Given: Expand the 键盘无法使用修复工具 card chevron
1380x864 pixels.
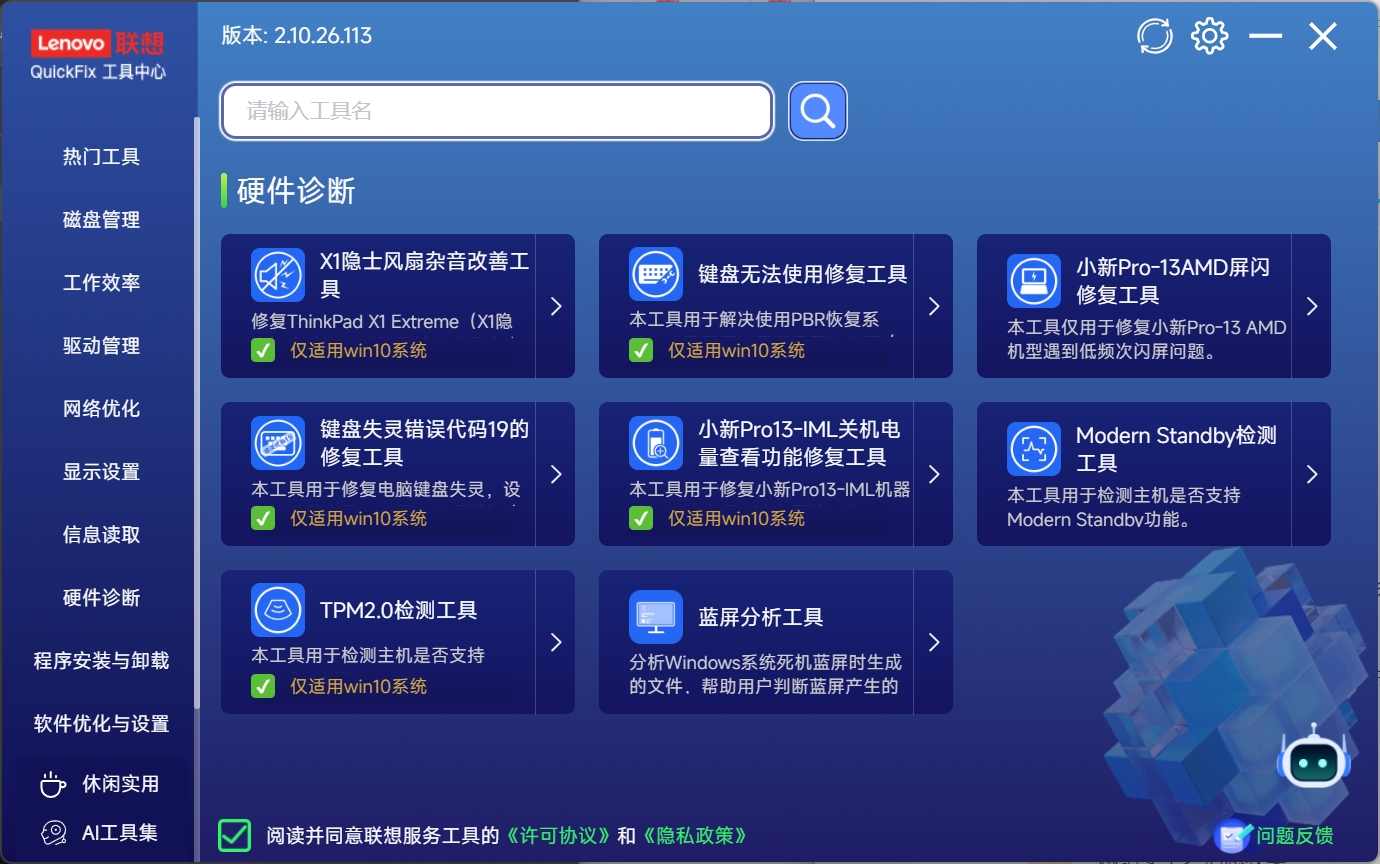Looking at the screenshot, I should click(934, 306).
